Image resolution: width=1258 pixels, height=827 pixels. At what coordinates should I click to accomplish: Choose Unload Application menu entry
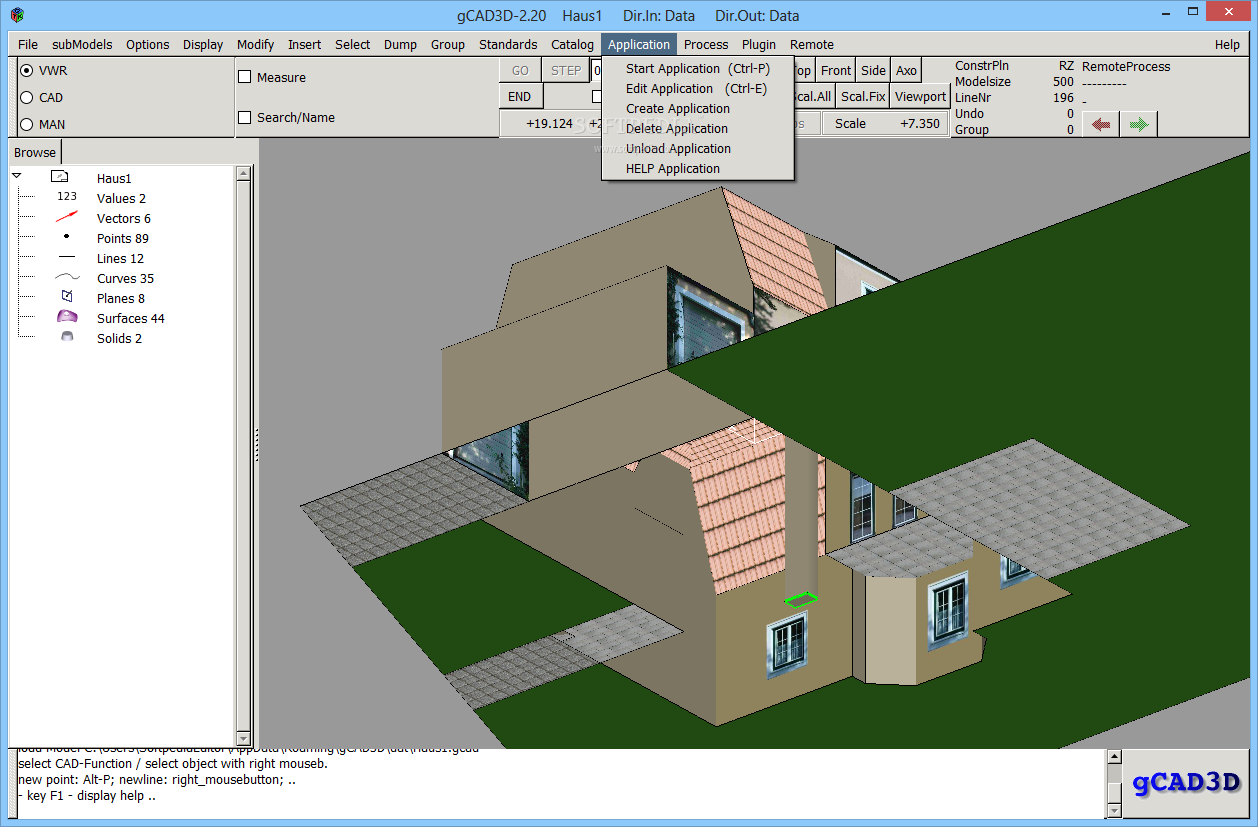(x=698, y=148)
